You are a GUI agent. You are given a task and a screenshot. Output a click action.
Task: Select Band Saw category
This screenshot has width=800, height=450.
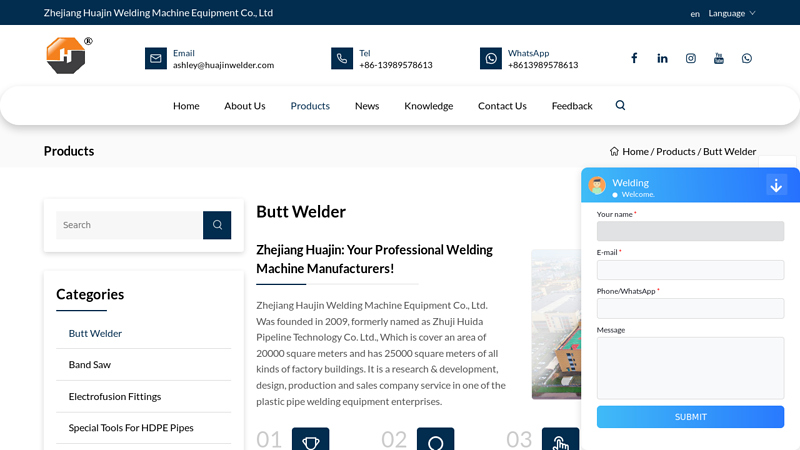click(x=90, y=364)
